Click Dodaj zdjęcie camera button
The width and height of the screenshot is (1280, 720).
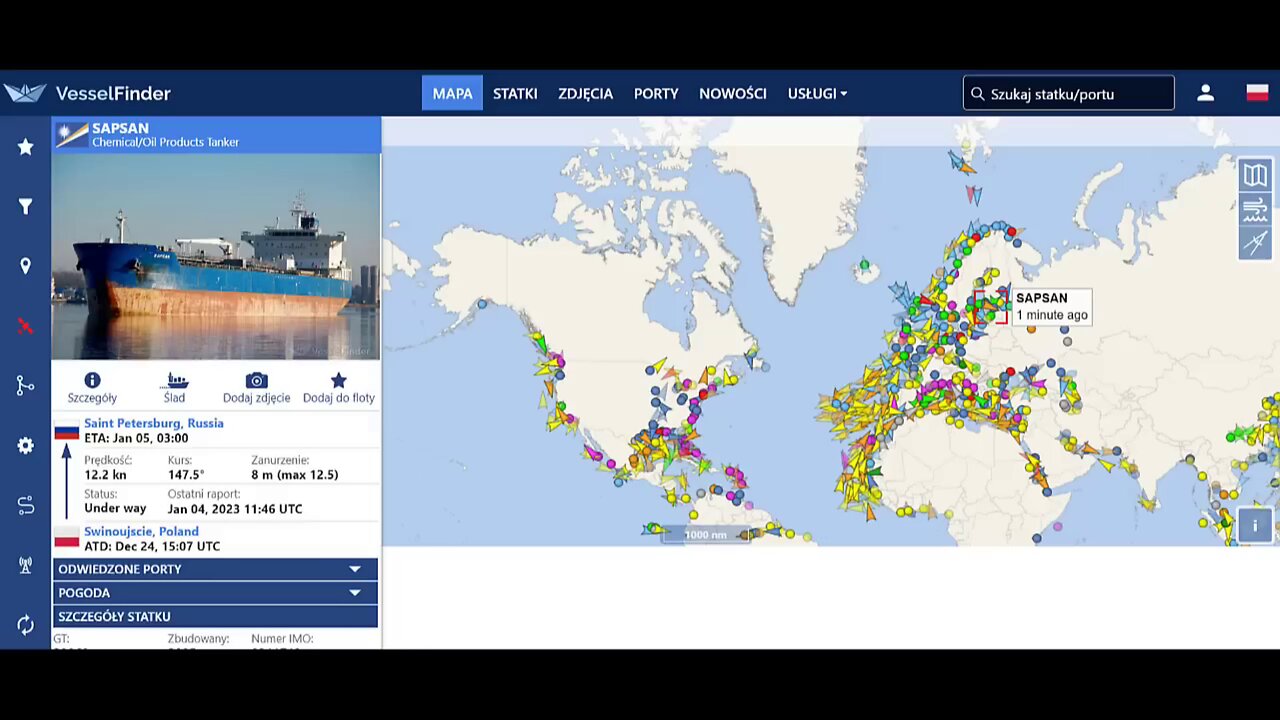256,388
